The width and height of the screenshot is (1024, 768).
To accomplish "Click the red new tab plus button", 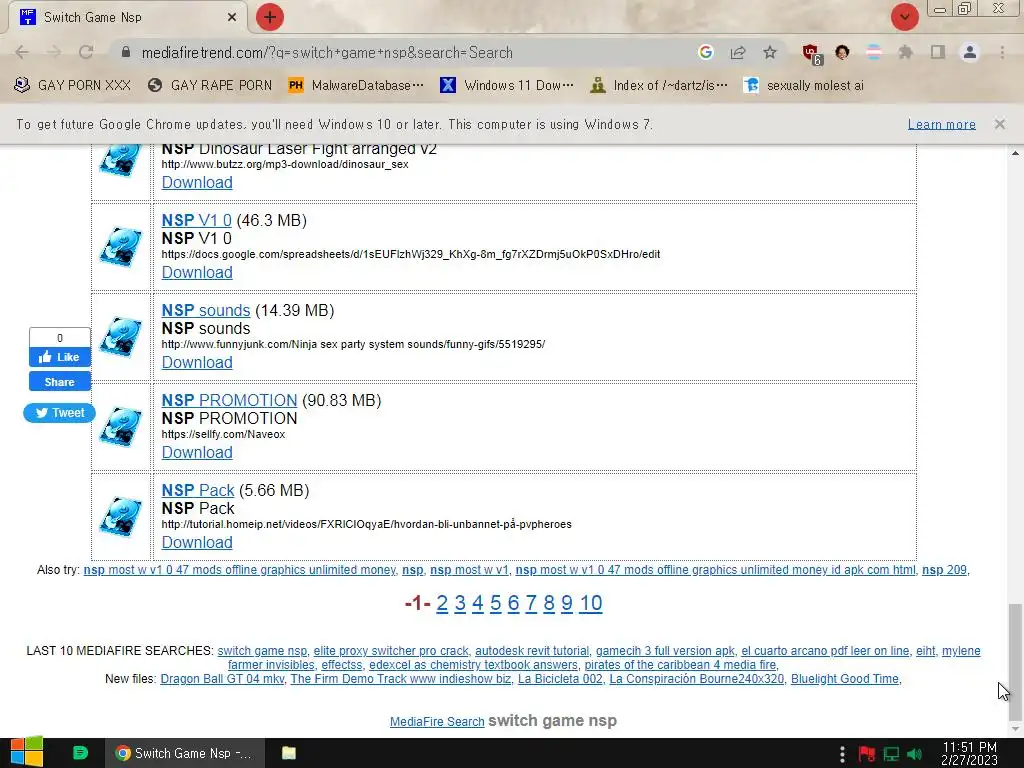I will pyautogui.click(x=270, y=17).
